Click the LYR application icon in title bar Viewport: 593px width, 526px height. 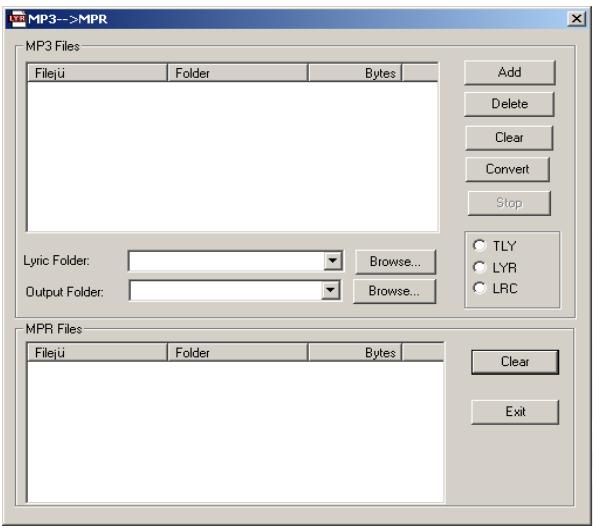17,19
